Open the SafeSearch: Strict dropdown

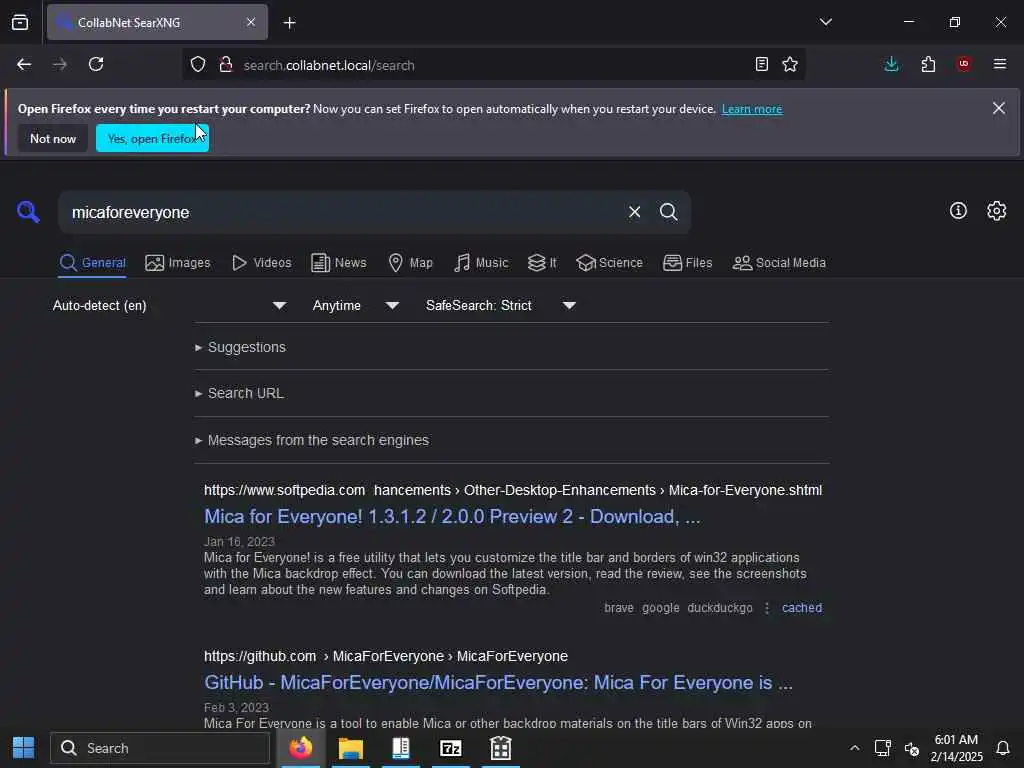coord(501,305)
